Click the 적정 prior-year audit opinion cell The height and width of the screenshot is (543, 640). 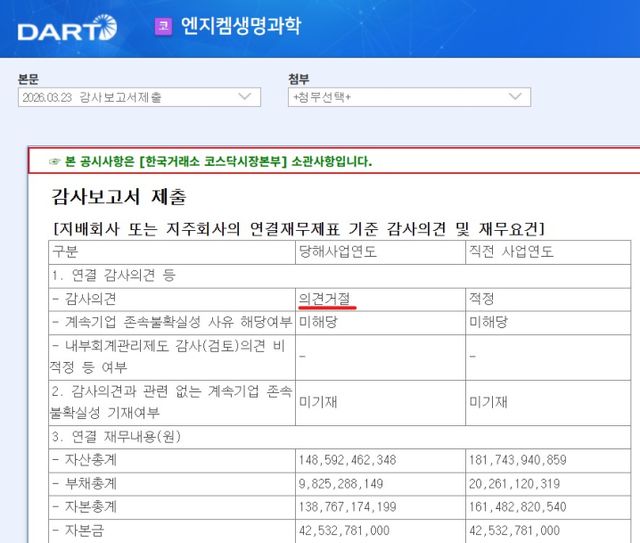pos(481,298)
